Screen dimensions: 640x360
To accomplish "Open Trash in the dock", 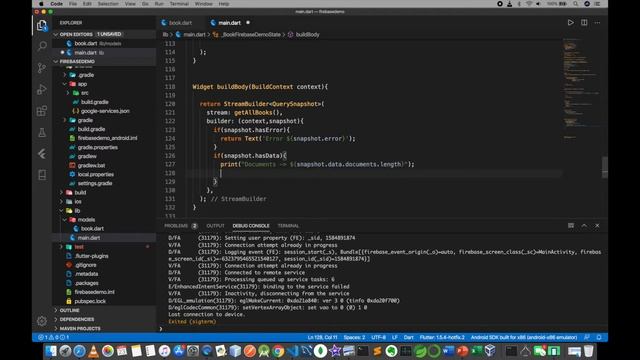I will click(x=588, y=351).
